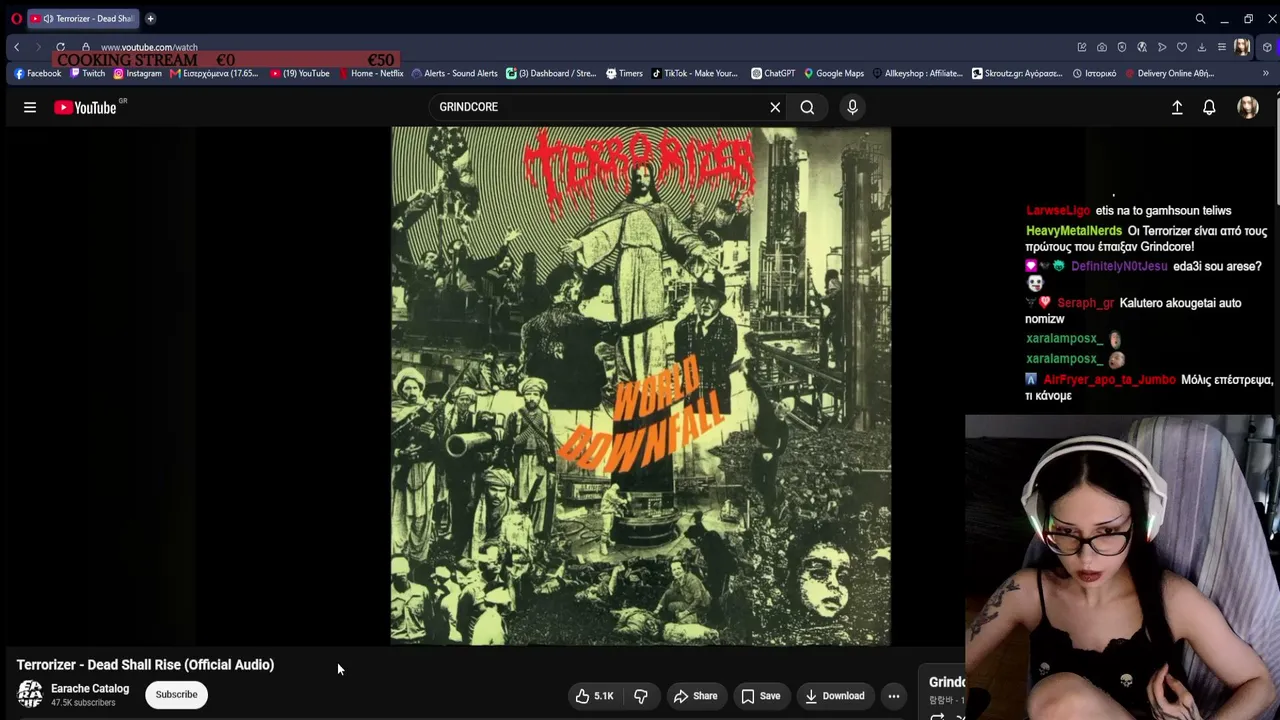Open the Opera edit/compose page icon
Viewport: 1280px width, 720px height.
(1082, 47)
